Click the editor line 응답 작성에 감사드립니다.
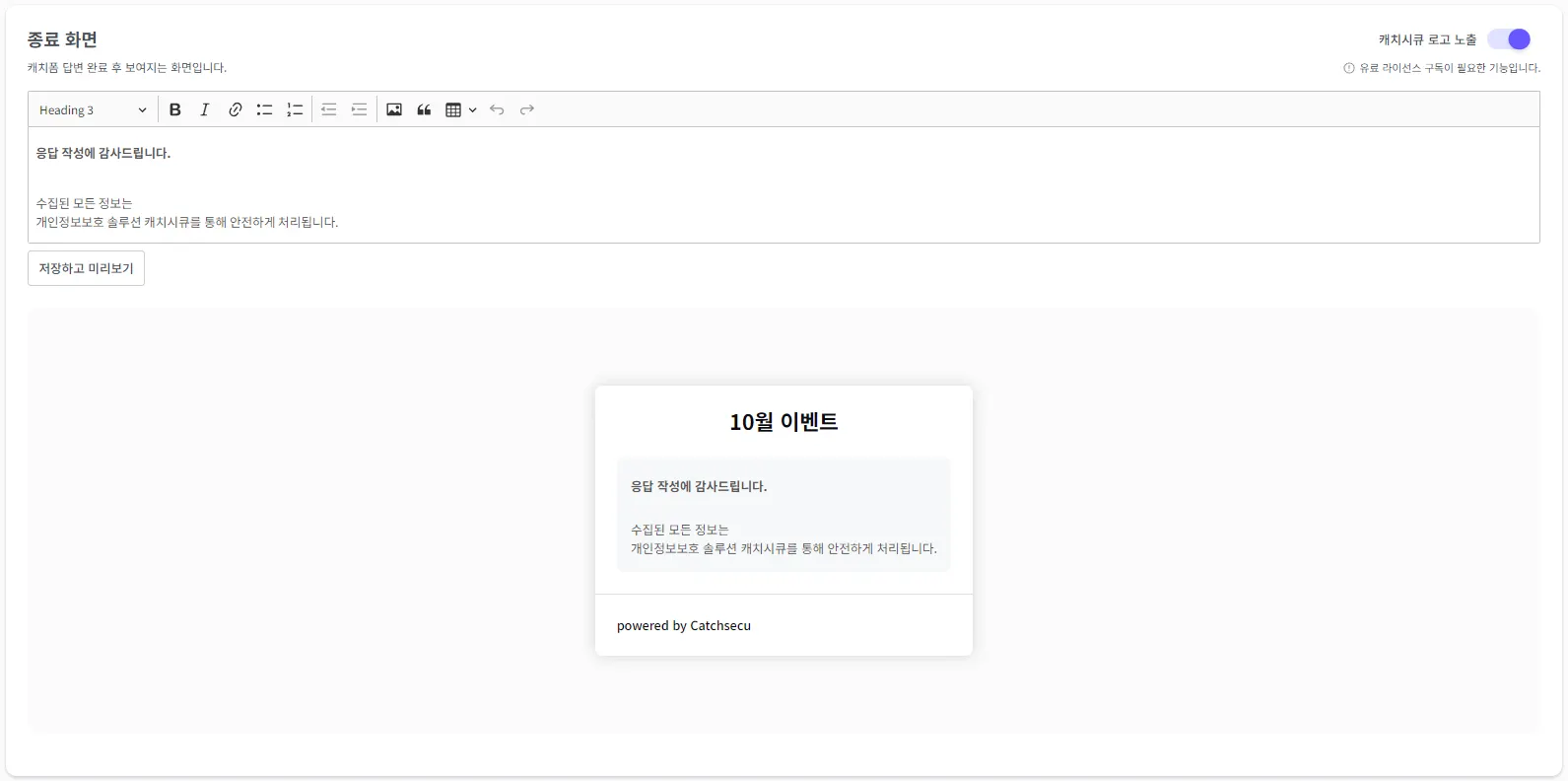Image resolution: width=1568 pixels, height=781 pixels. click(x=103, y=153)
